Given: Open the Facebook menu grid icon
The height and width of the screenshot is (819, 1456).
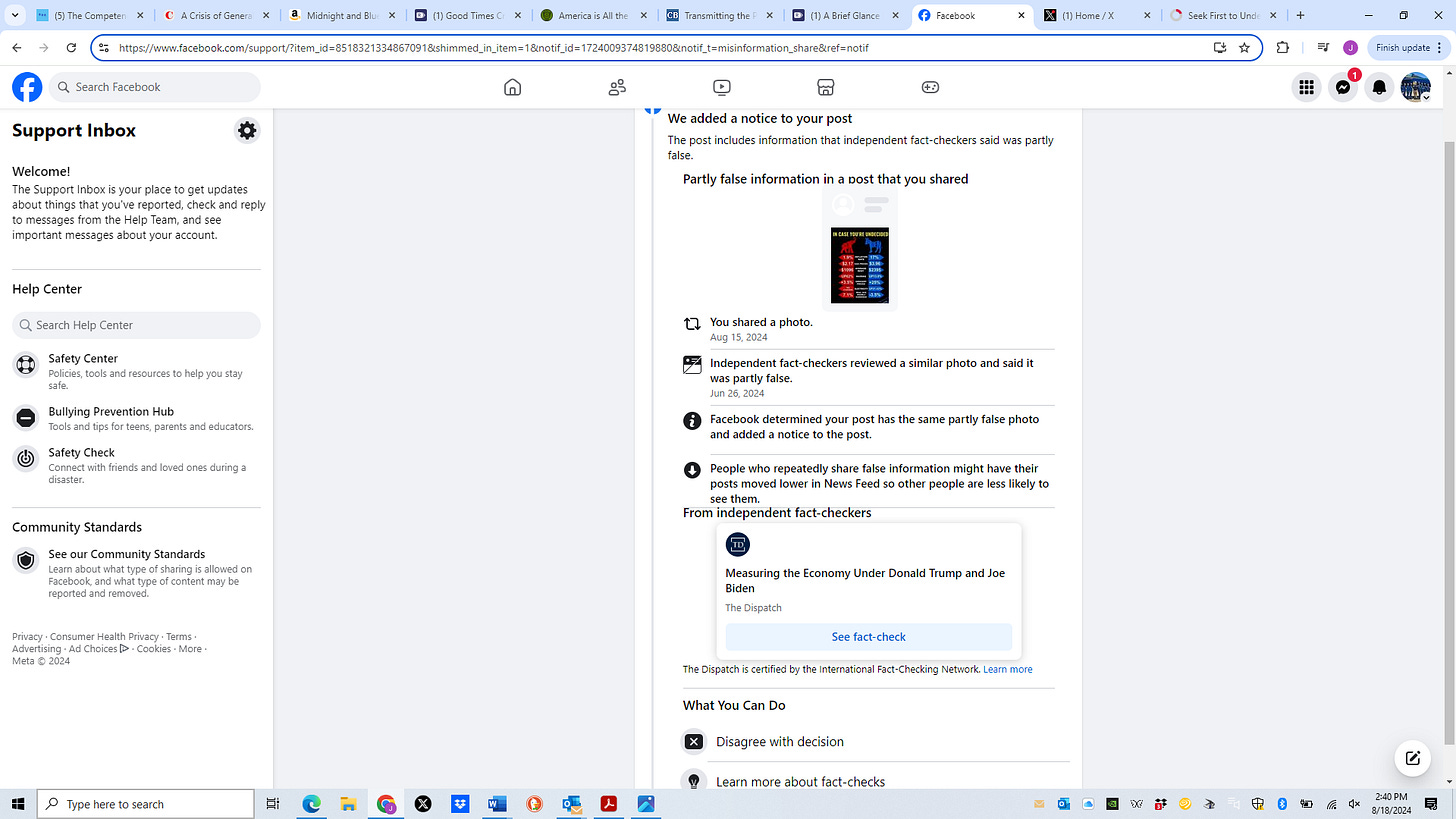Looking at the screenshot, I should tap(1306, 87).
